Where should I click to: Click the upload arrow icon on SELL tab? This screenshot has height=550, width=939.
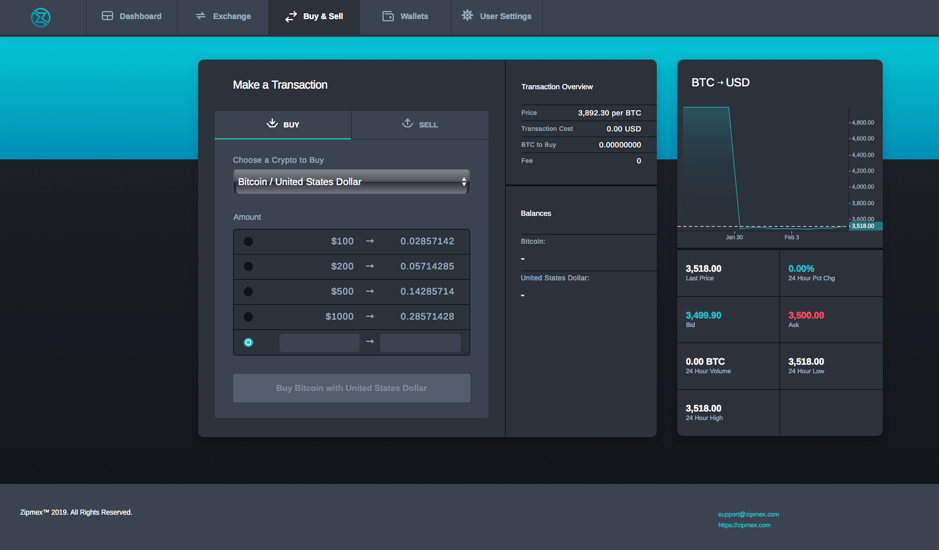click(407, 123)
